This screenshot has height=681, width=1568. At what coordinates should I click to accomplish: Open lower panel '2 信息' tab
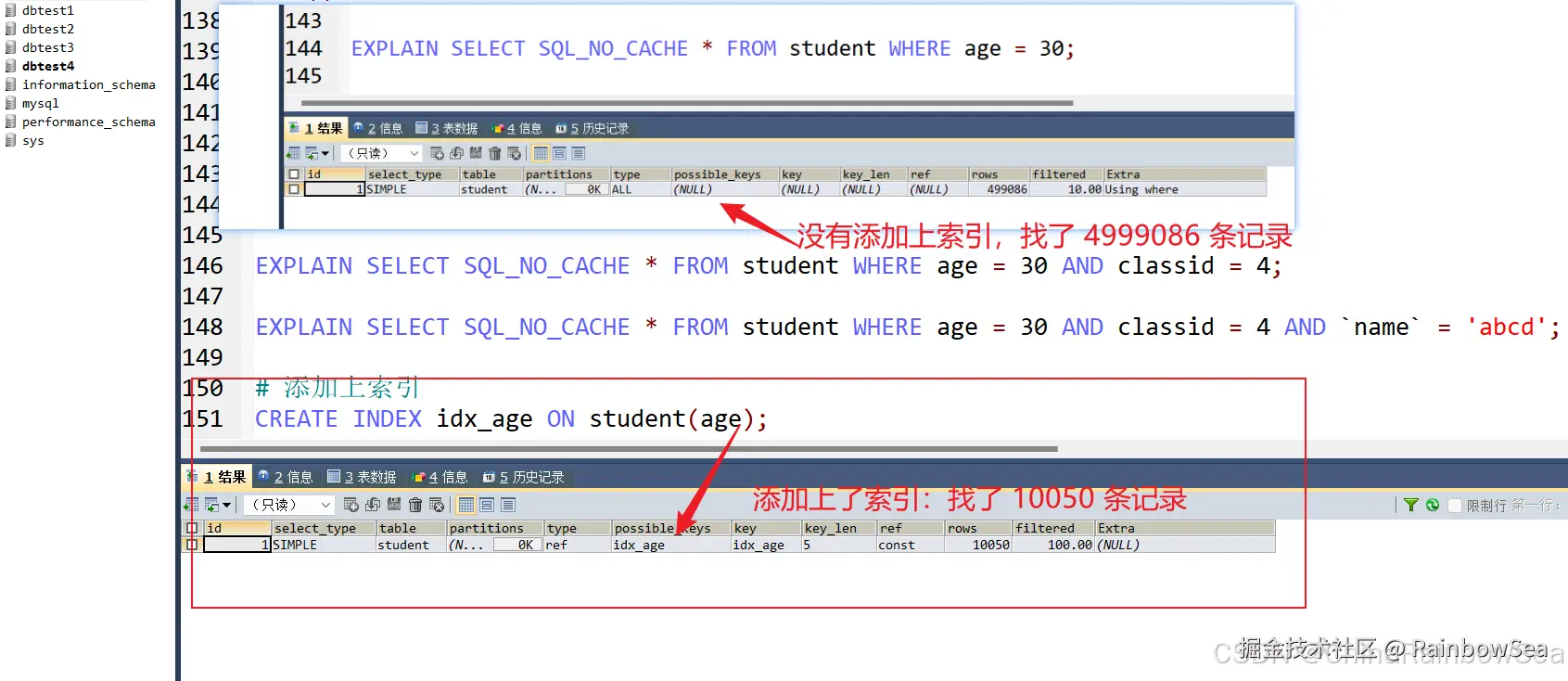[286, 477]
